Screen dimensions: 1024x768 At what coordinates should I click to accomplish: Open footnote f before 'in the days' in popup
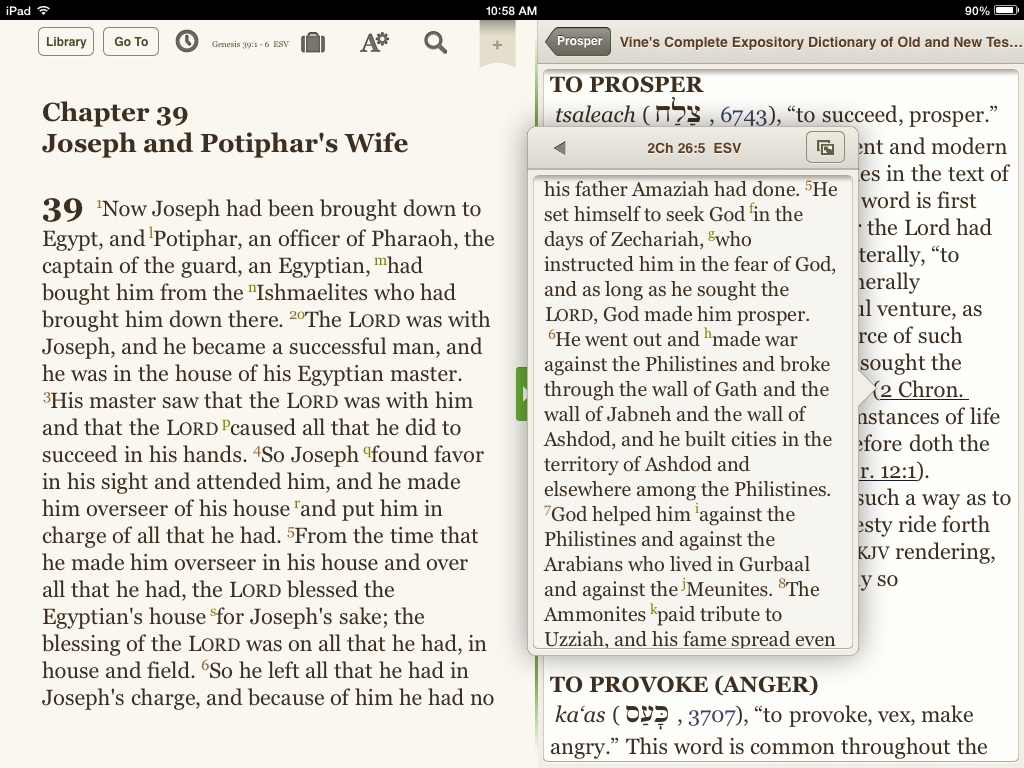(751, 210)
